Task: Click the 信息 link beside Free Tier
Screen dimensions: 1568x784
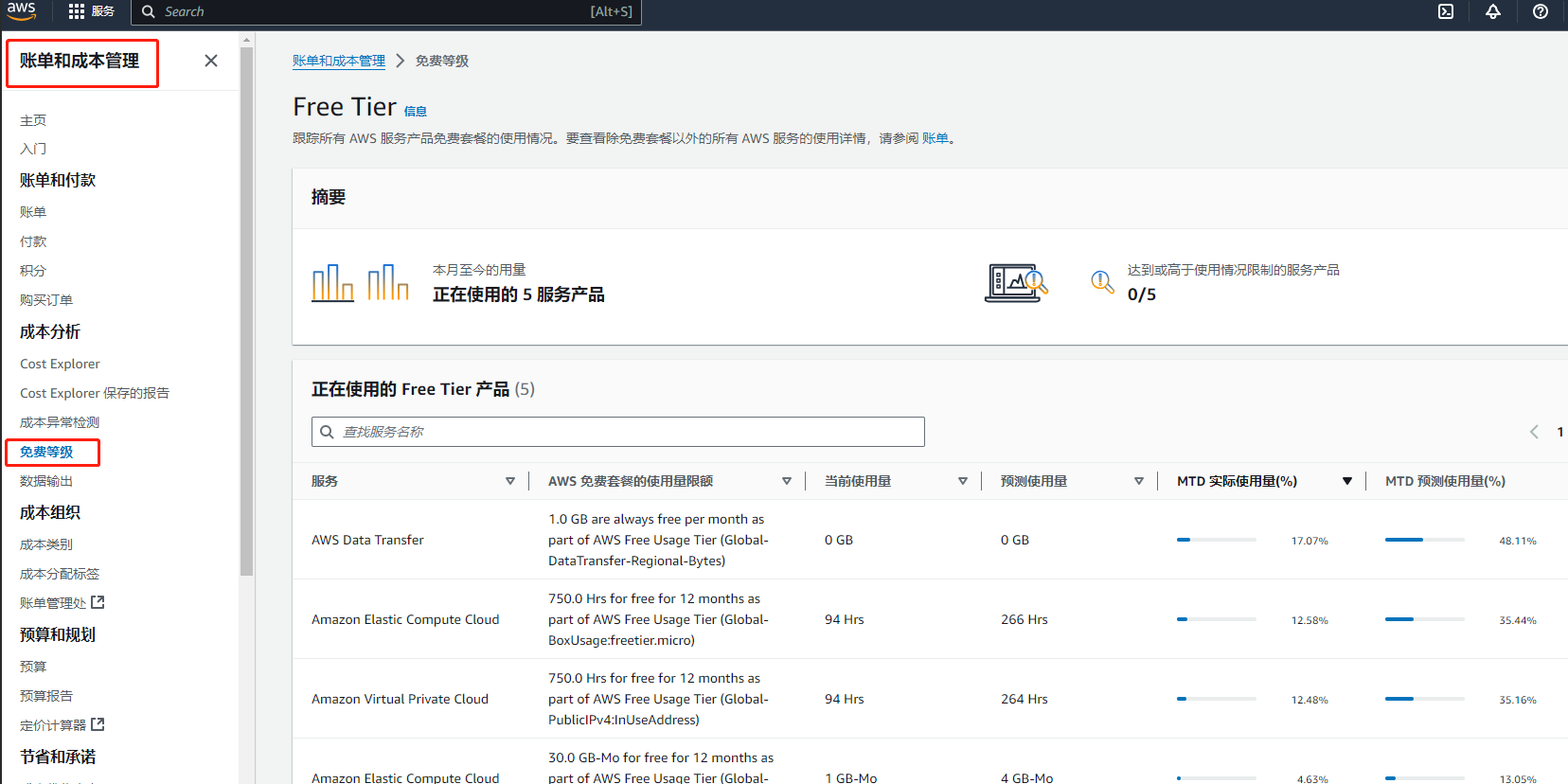Action: click(x=416, y=112)
